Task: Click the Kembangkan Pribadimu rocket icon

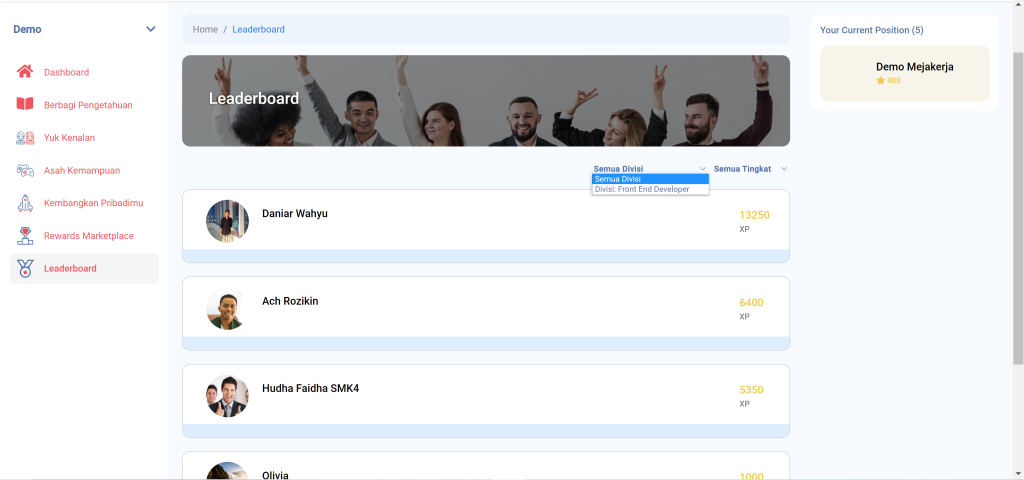Action: point(25,203)
